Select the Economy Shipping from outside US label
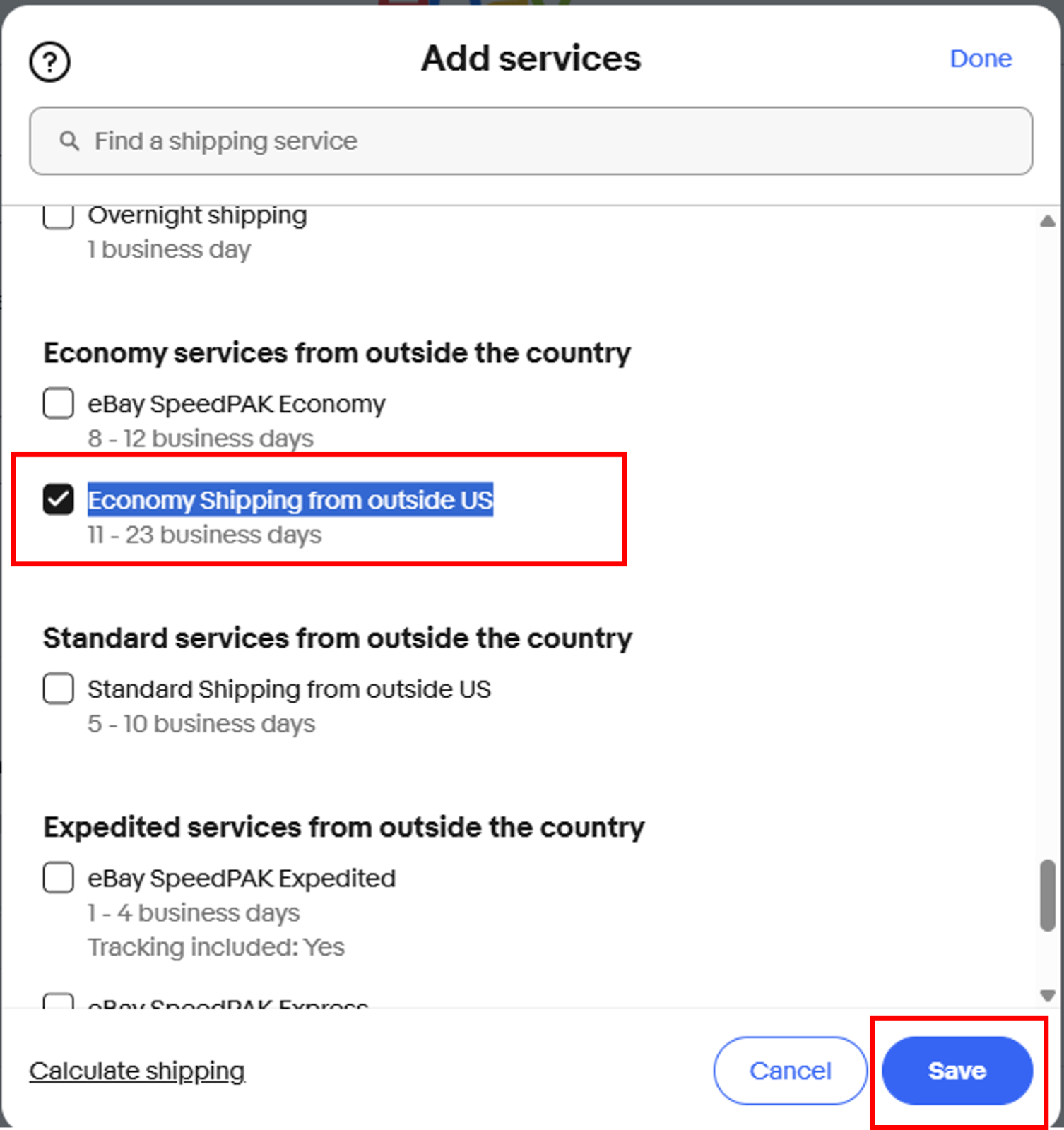This screenshot has height=1130, width=1064. (290, 500)
